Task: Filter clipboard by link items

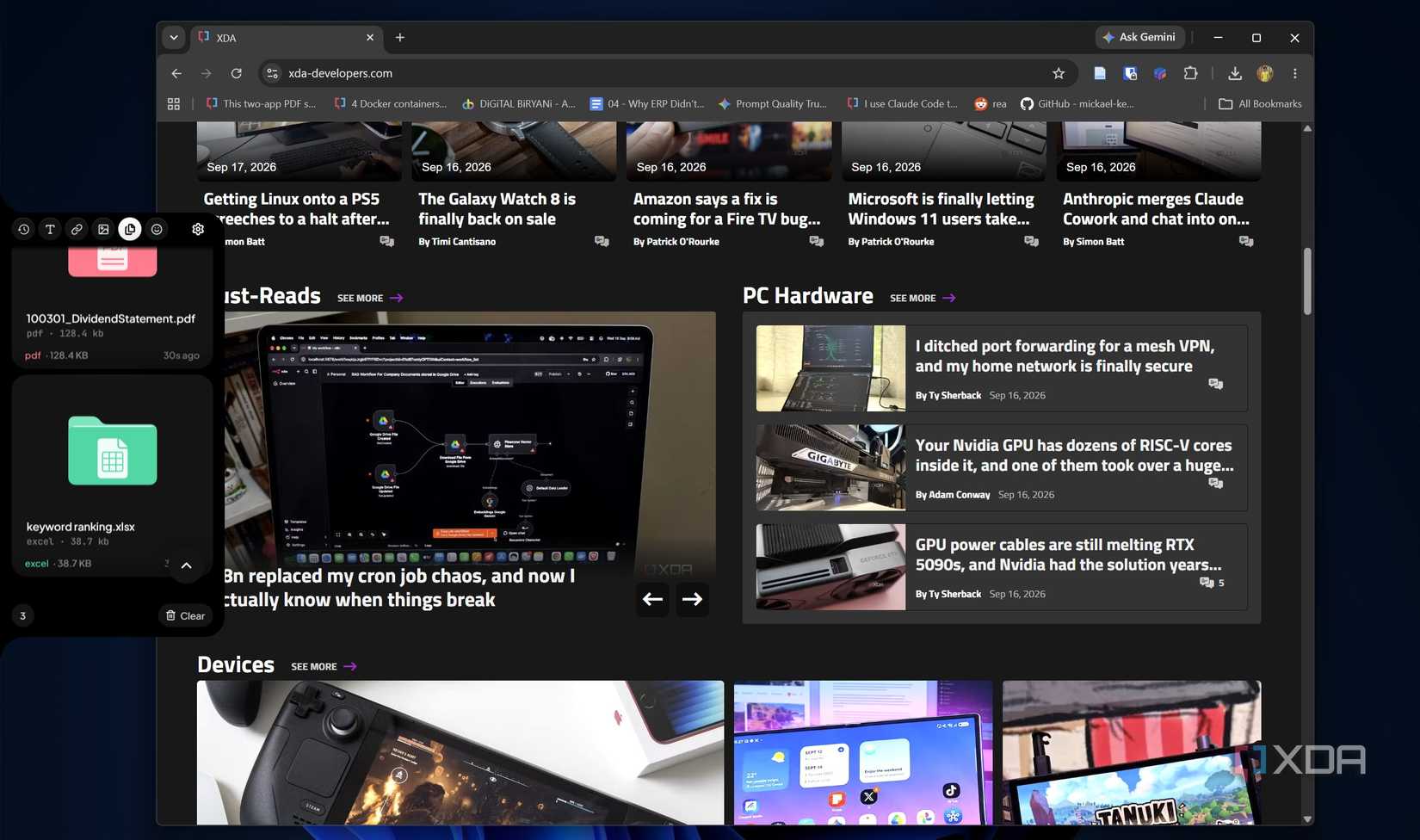Action: click(x=77, y=229)
